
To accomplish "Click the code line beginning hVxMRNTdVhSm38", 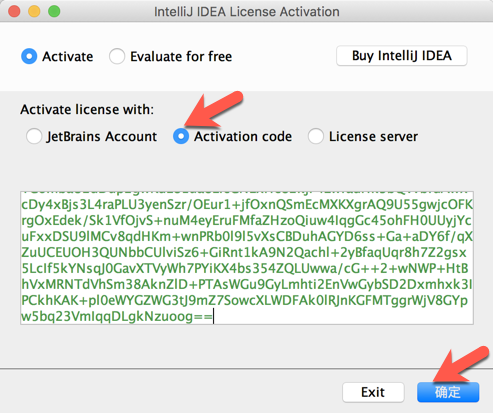I will point(247,284).
